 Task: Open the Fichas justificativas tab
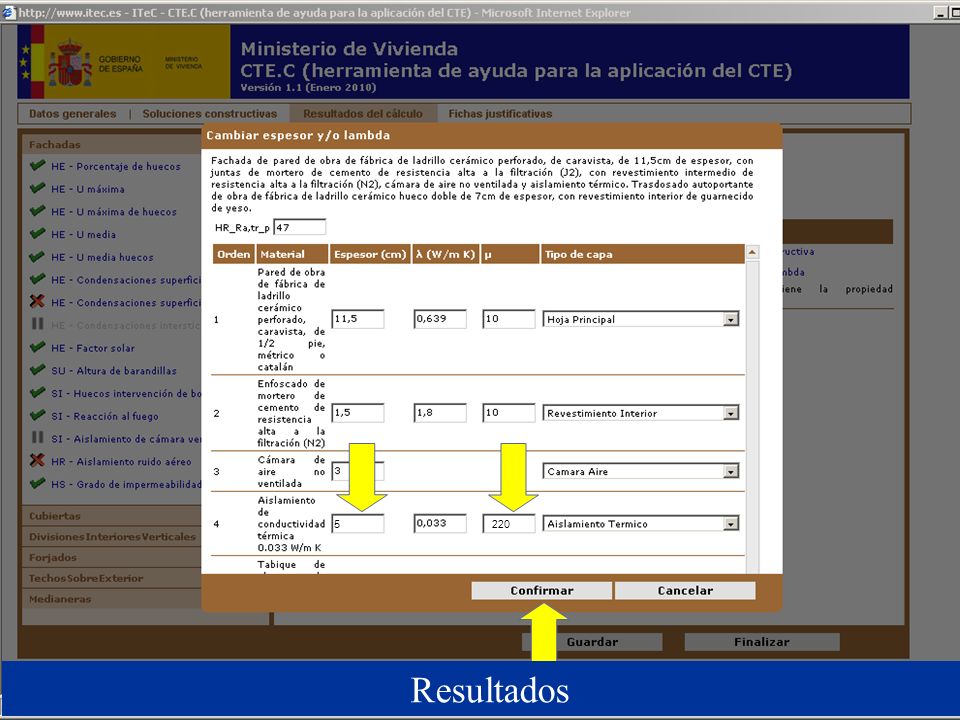pyautogui.click(x=500, y=113)
